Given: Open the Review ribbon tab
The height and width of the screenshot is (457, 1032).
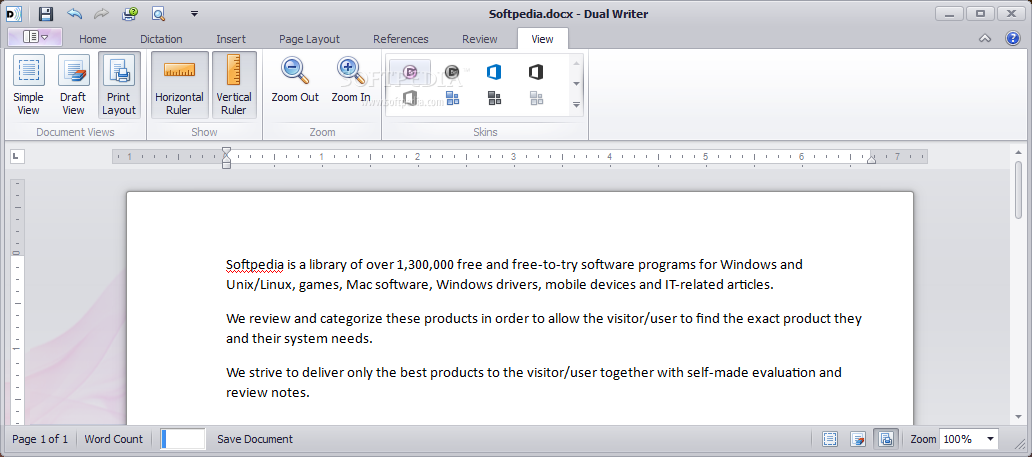Looking at the screenshot, I should pos(480,39).
